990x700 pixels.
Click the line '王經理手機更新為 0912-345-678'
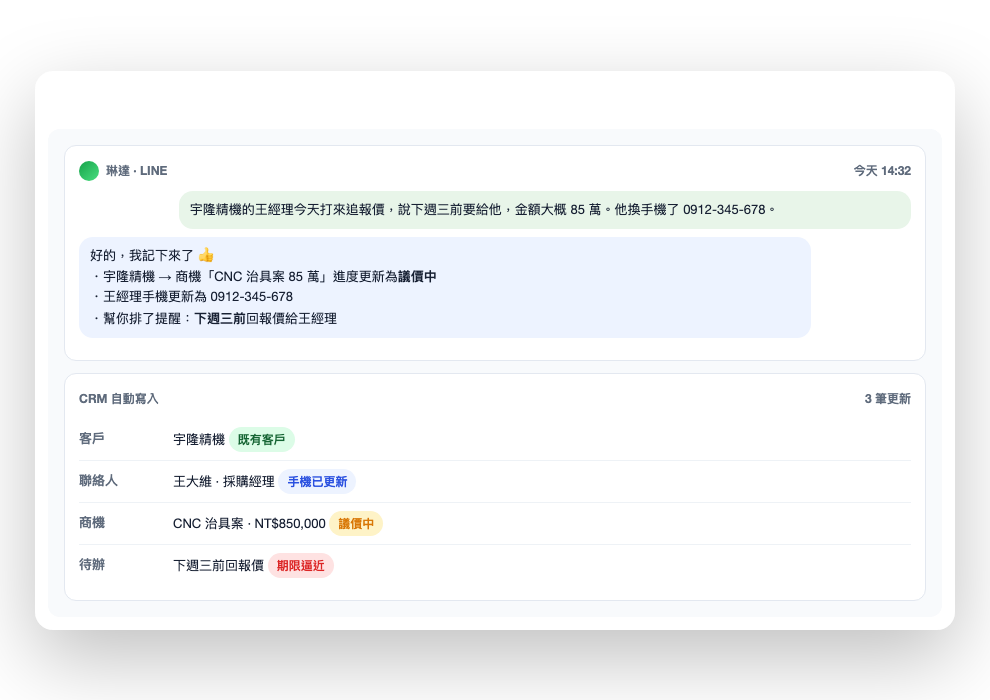point(192,297)
